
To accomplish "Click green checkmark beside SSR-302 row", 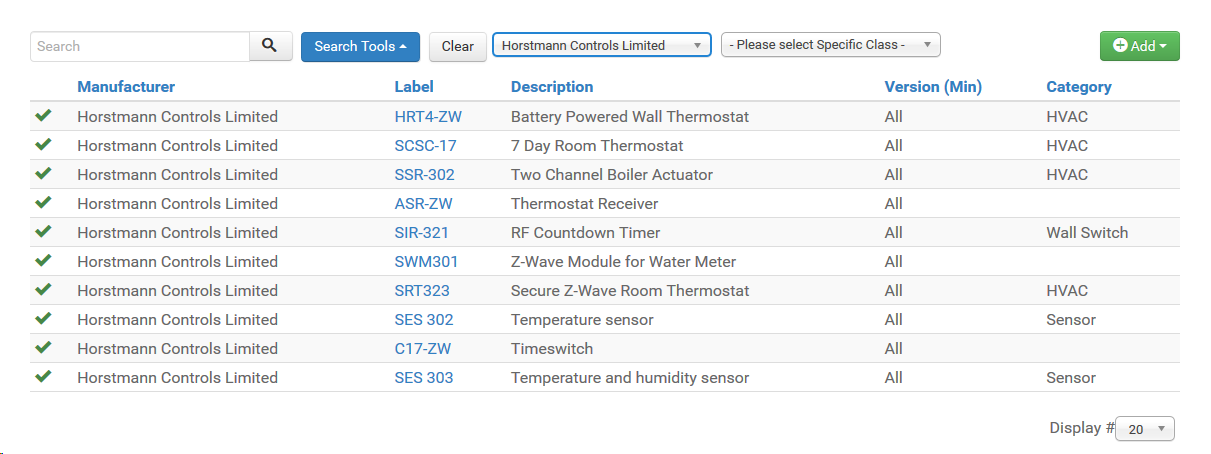I will point(43,174).
